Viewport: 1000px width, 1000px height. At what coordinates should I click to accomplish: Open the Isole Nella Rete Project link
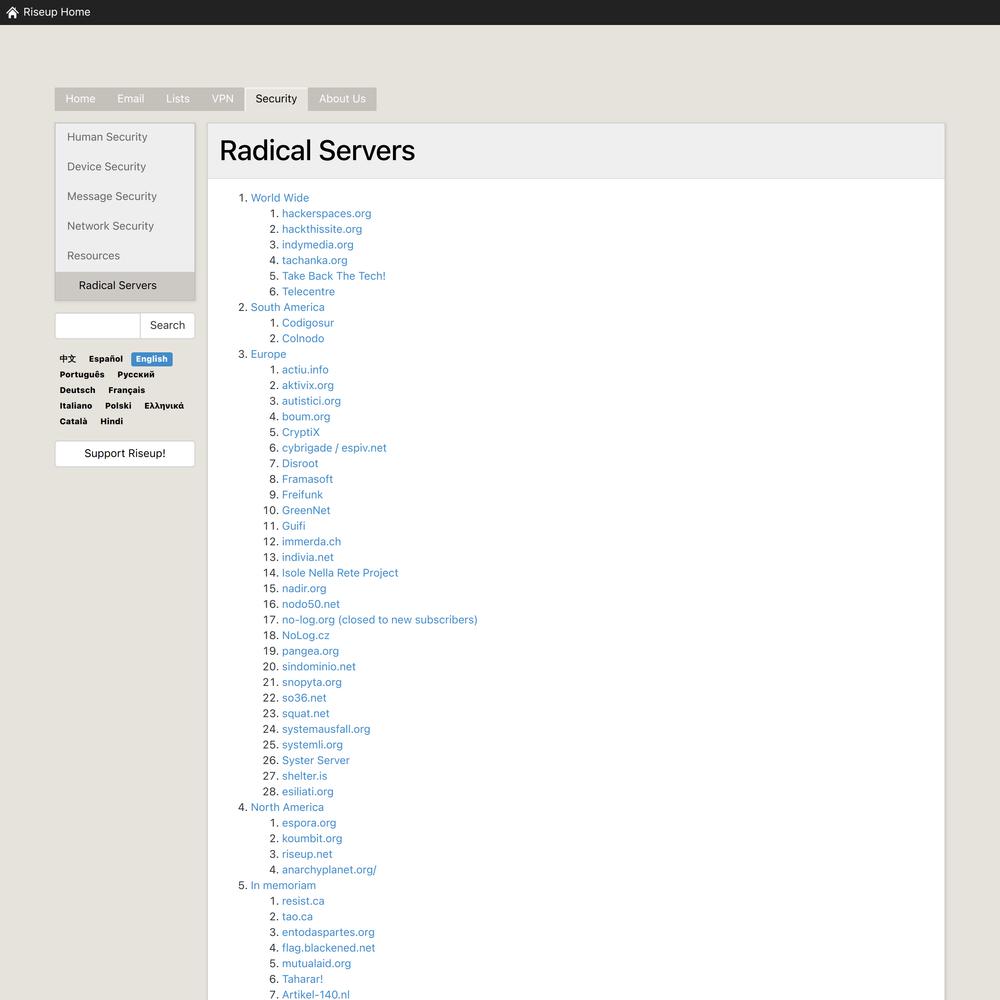[340, 573]
